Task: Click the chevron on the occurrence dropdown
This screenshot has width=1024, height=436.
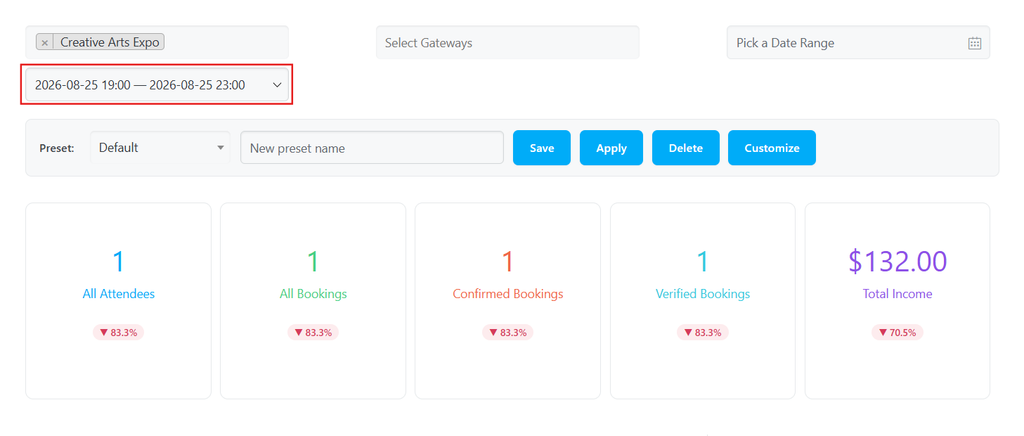Action: coord(277,85)
